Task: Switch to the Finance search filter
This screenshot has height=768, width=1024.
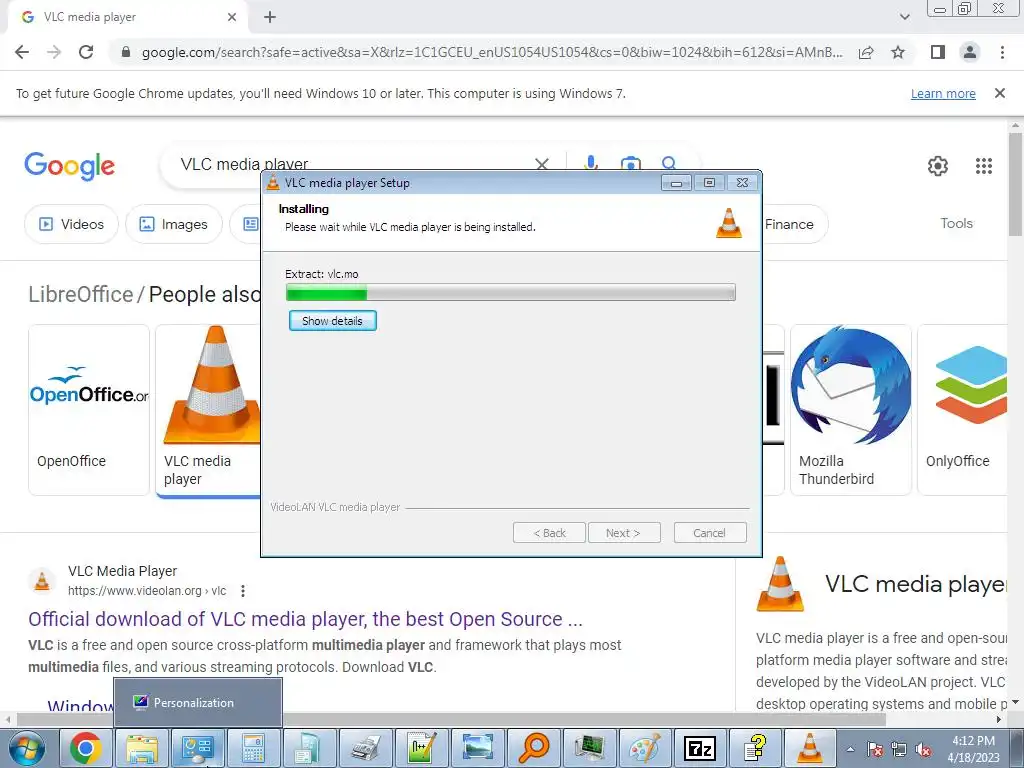Action: 794,224
